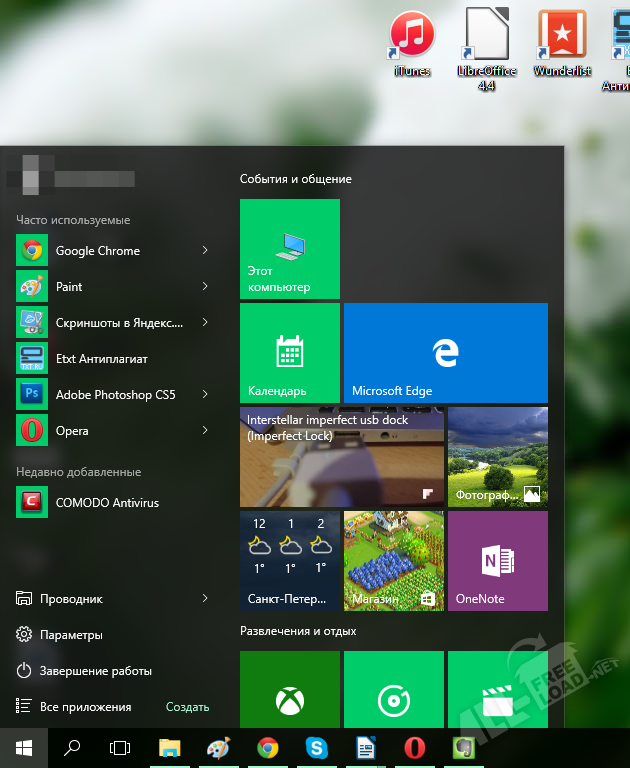
Task: Open Task View on the taskbar
Action: pyautogui.click(x=120, y=747)
